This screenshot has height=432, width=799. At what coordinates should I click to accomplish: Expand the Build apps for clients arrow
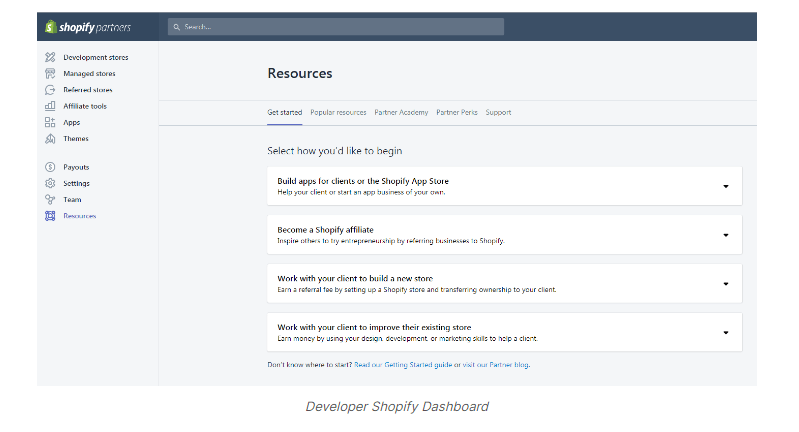coord(726,186)
